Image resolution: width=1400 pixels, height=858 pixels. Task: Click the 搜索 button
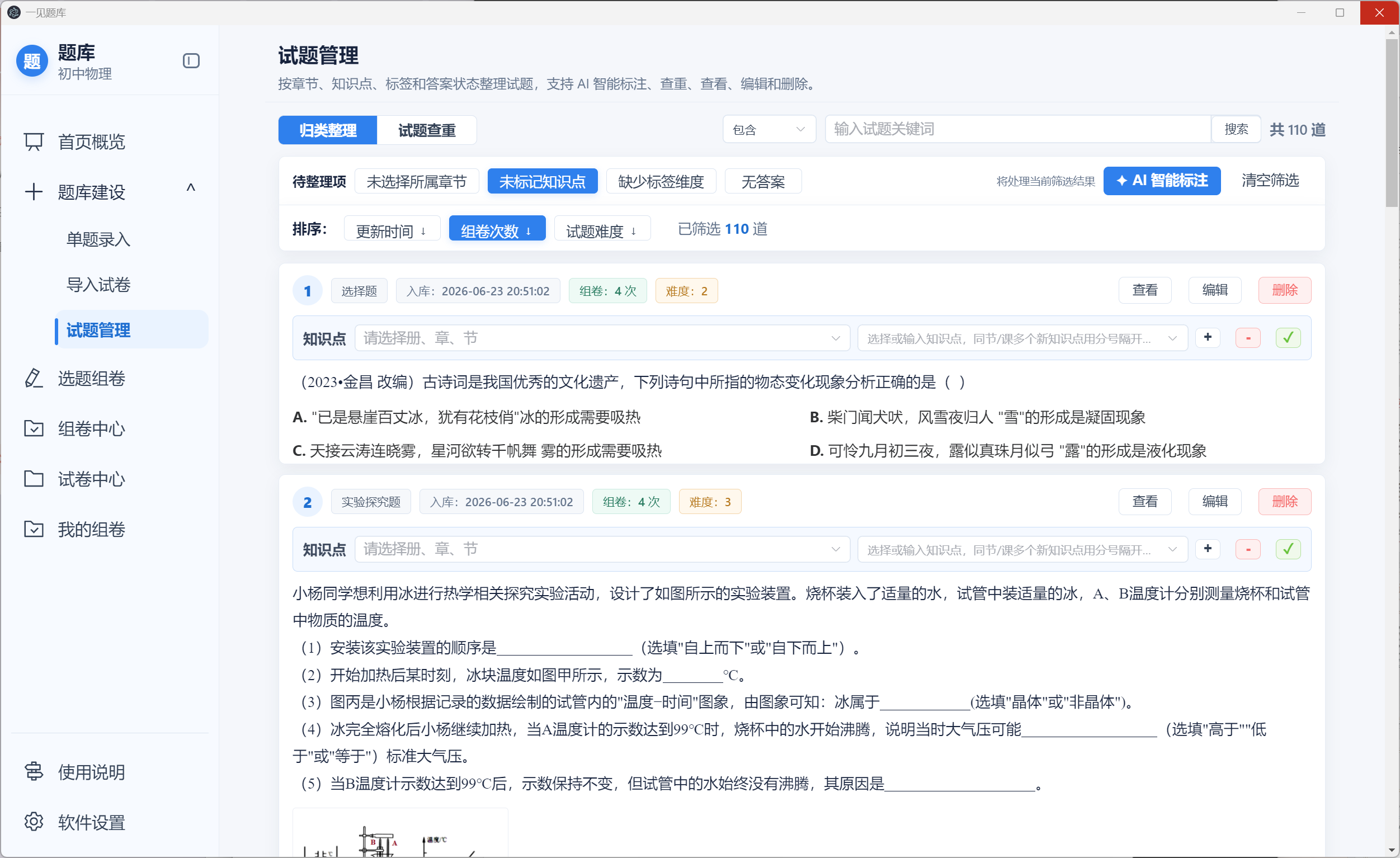pyautogui.click(x=1236, y=129)
